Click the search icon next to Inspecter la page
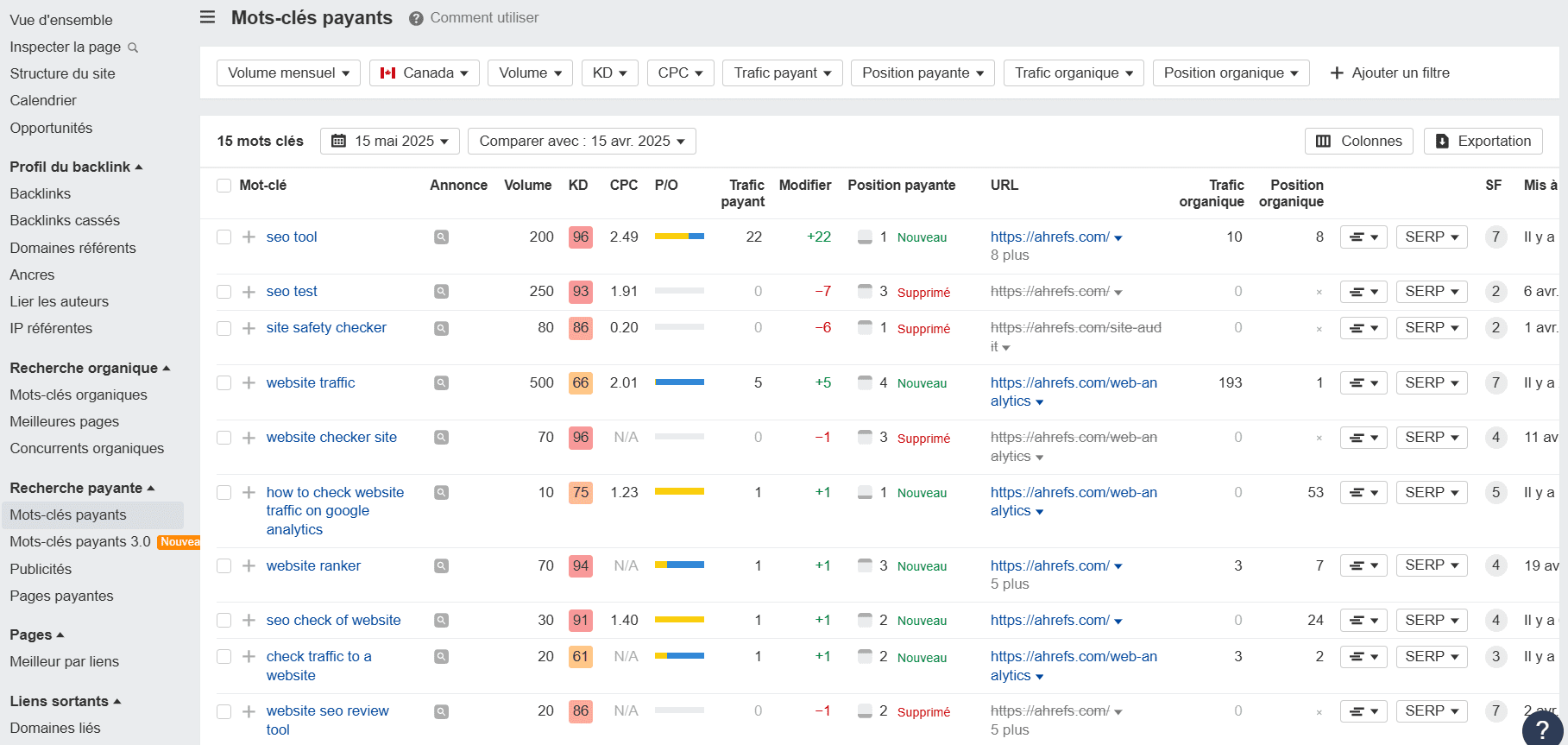Viewport: 1568px width, 745px height. coord(133,47)
